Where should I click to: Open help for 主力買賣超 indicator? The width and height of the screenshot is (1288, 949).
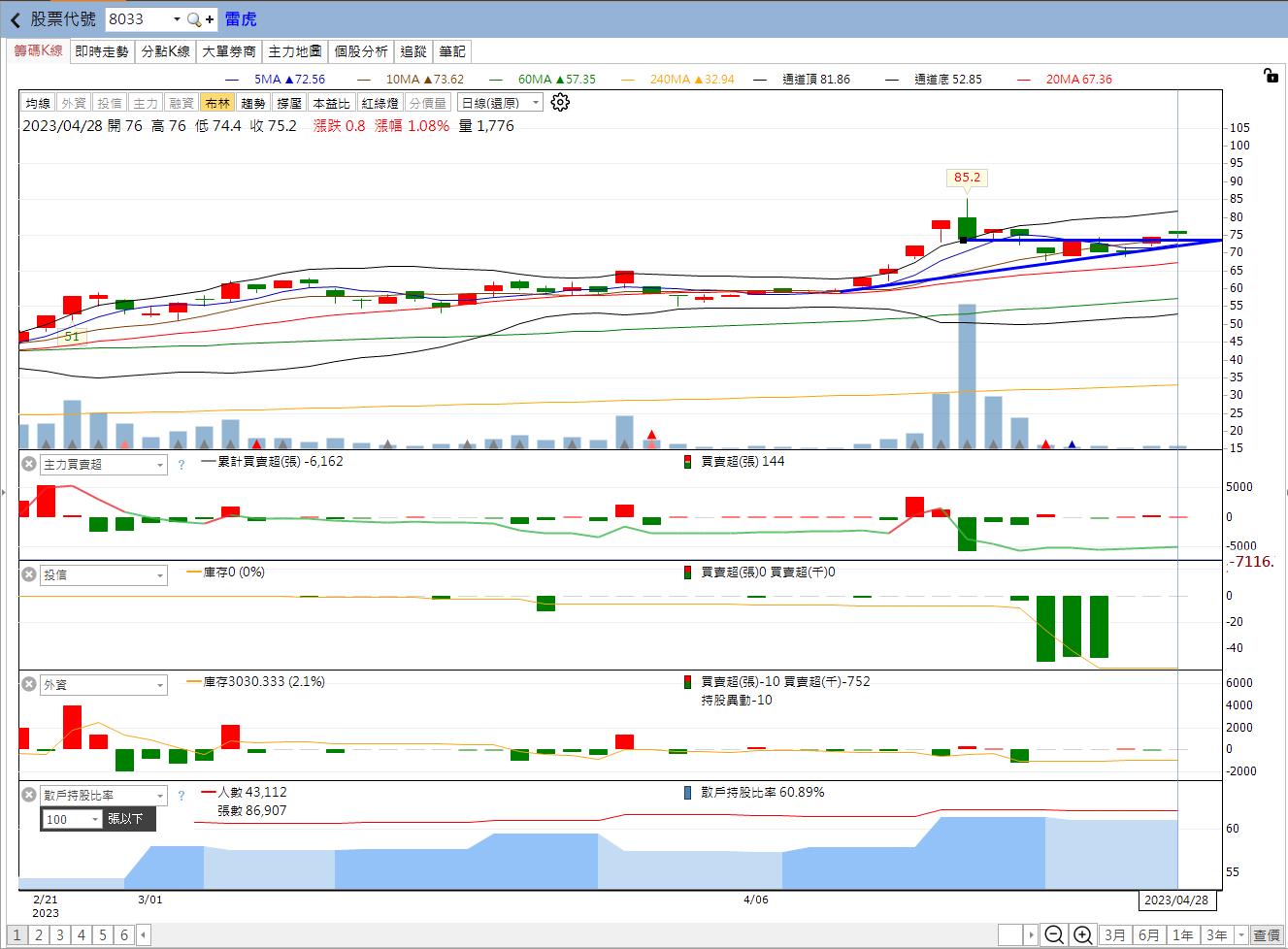pos(181,466)
